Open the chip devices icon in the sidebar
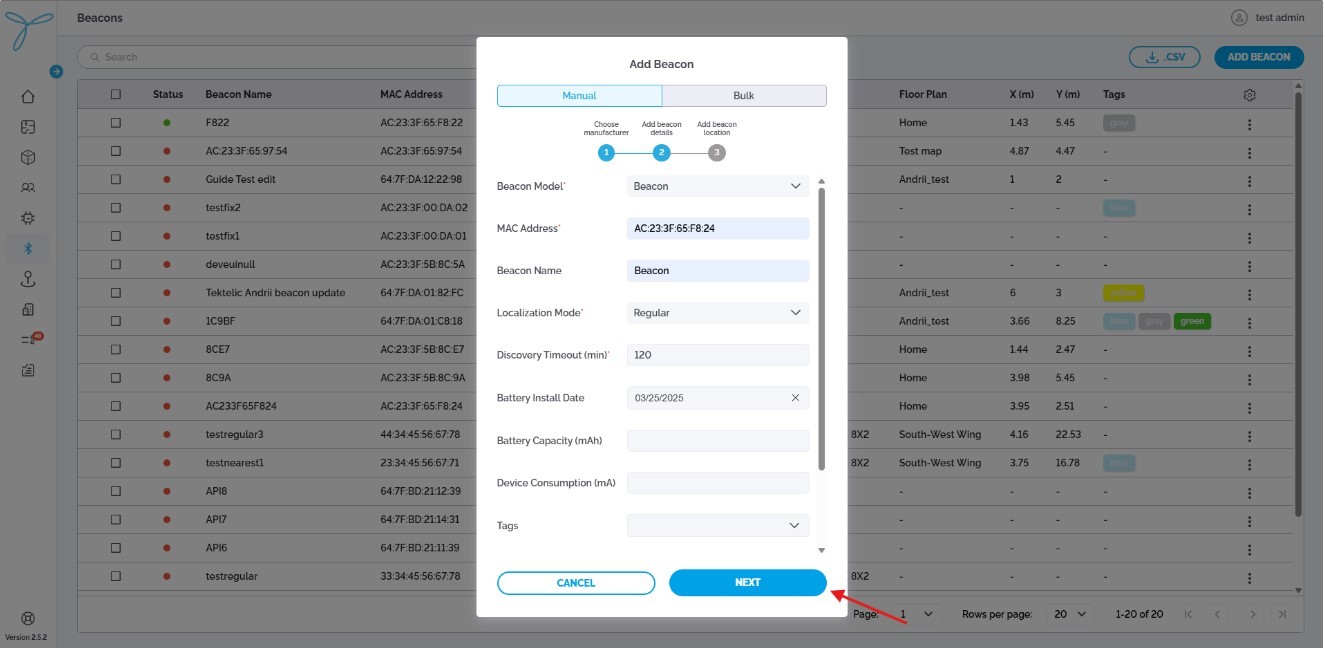This screenshot has height=648, width=1325. (x=28, y=218)
